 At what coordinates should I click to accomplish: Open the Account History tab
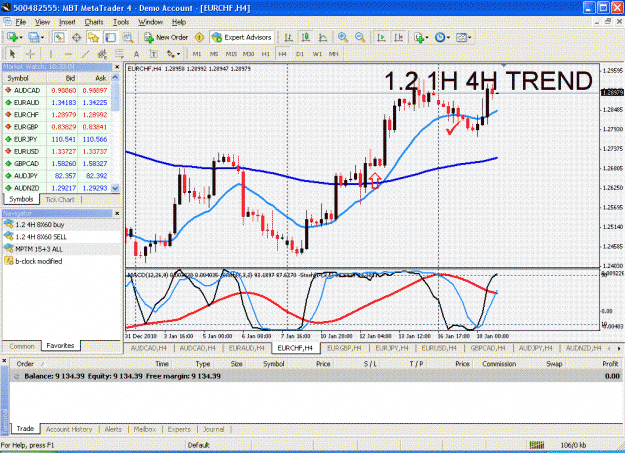69,429
